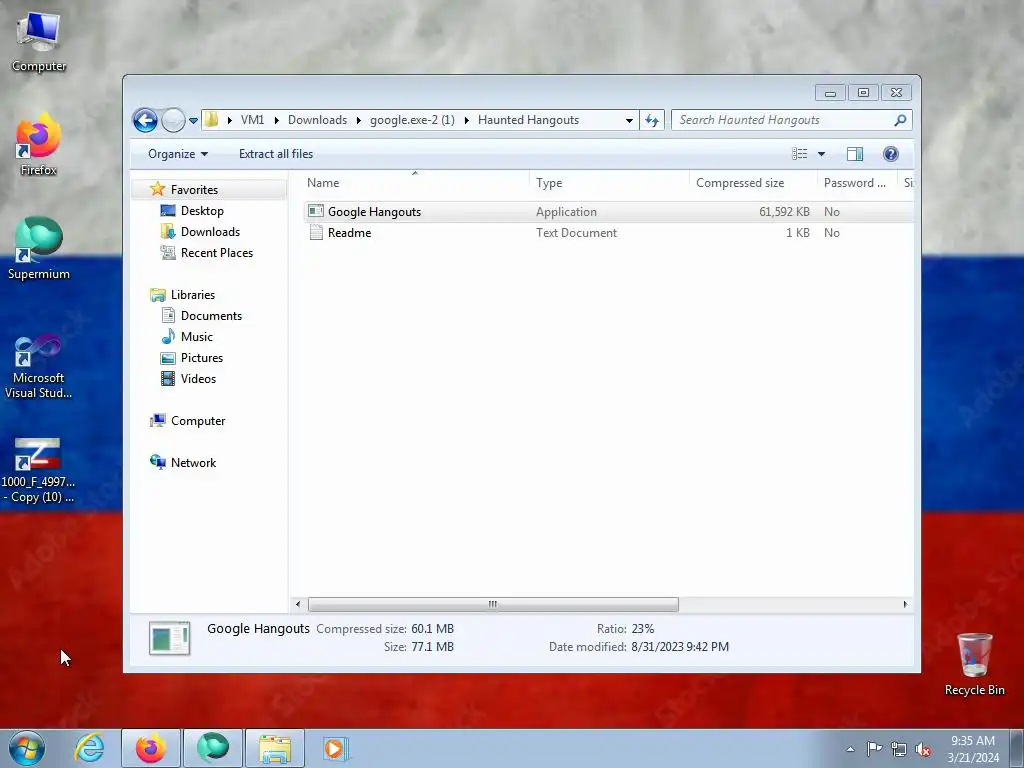Open Music library

coord(197,337)
